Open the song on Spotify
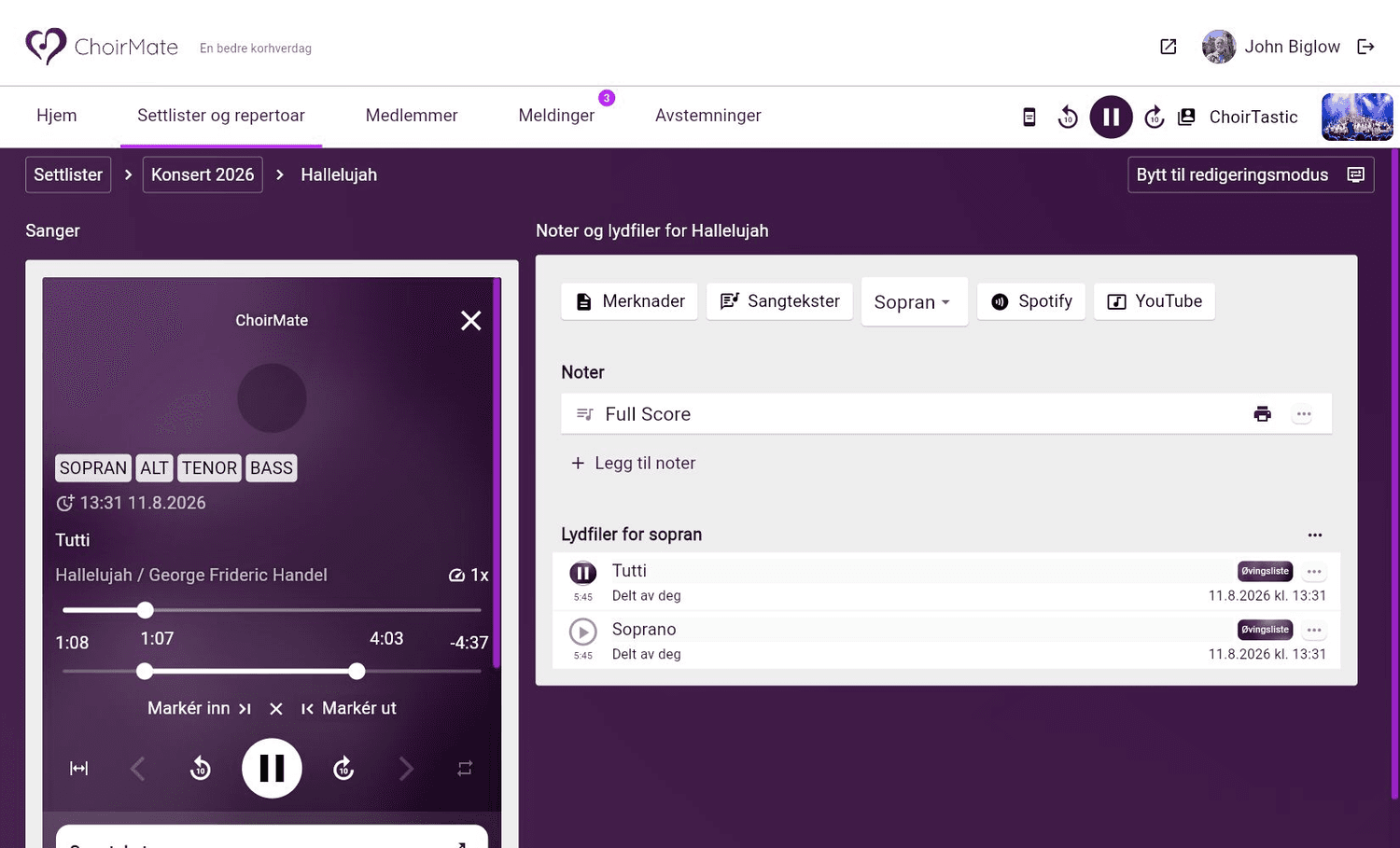 tap(1031, 301)
